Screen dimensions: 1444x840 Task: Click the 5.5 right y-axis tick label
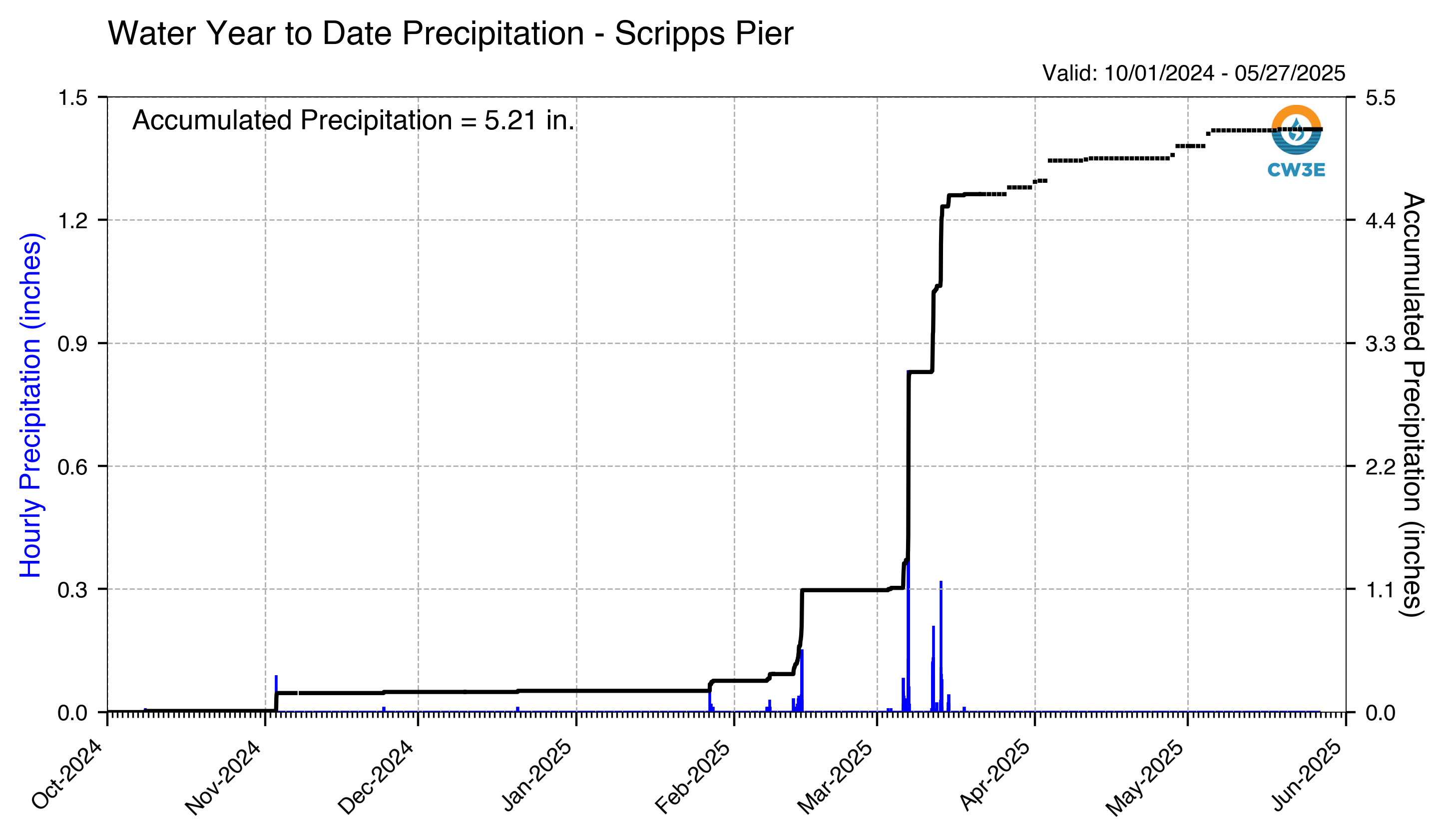pos(1381,98)
